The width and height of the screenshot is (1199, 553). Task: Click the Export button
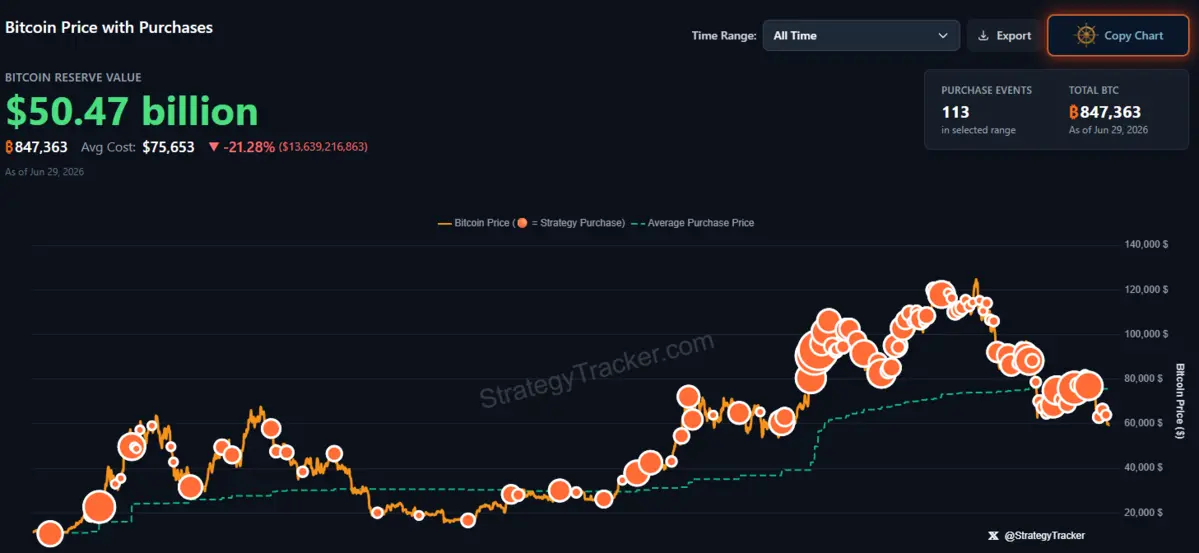(x=1005, y=35)
